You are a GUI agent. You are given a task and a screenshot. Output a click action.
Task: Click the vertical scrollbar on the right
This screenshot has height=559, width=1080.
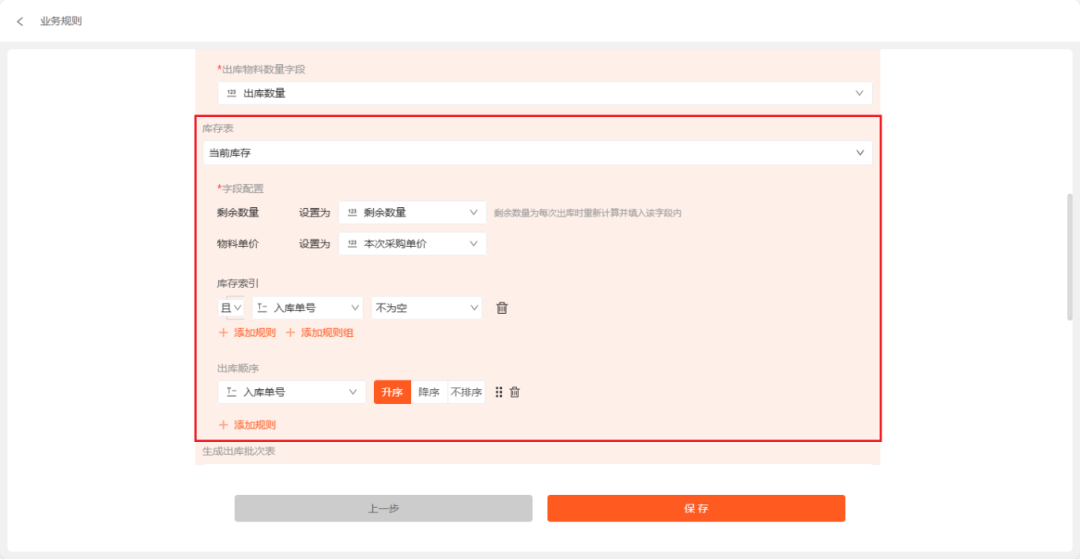point(1070,257)
